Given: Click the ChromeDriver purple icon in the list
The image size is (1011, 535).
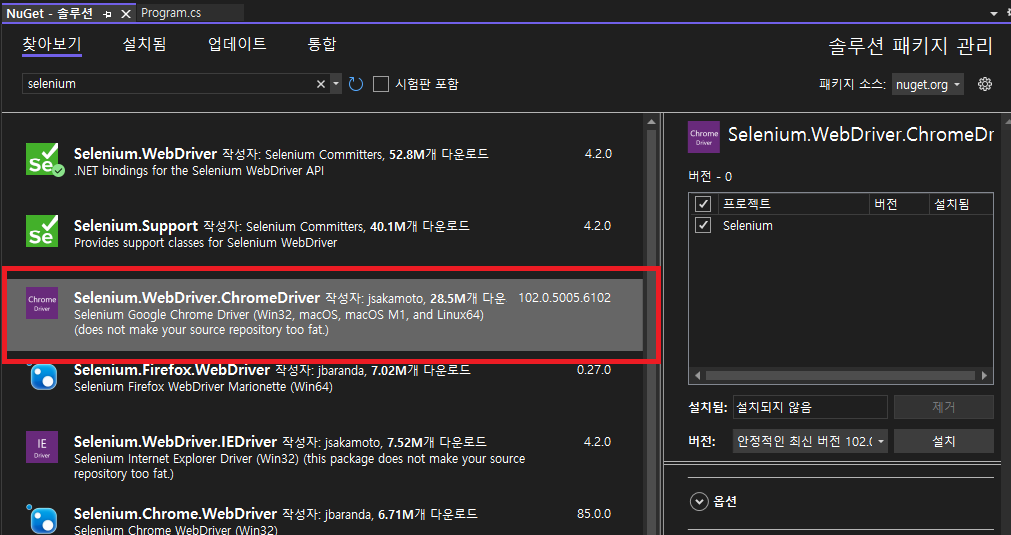Looking at the screenshot, I should (x=42, y=303).
